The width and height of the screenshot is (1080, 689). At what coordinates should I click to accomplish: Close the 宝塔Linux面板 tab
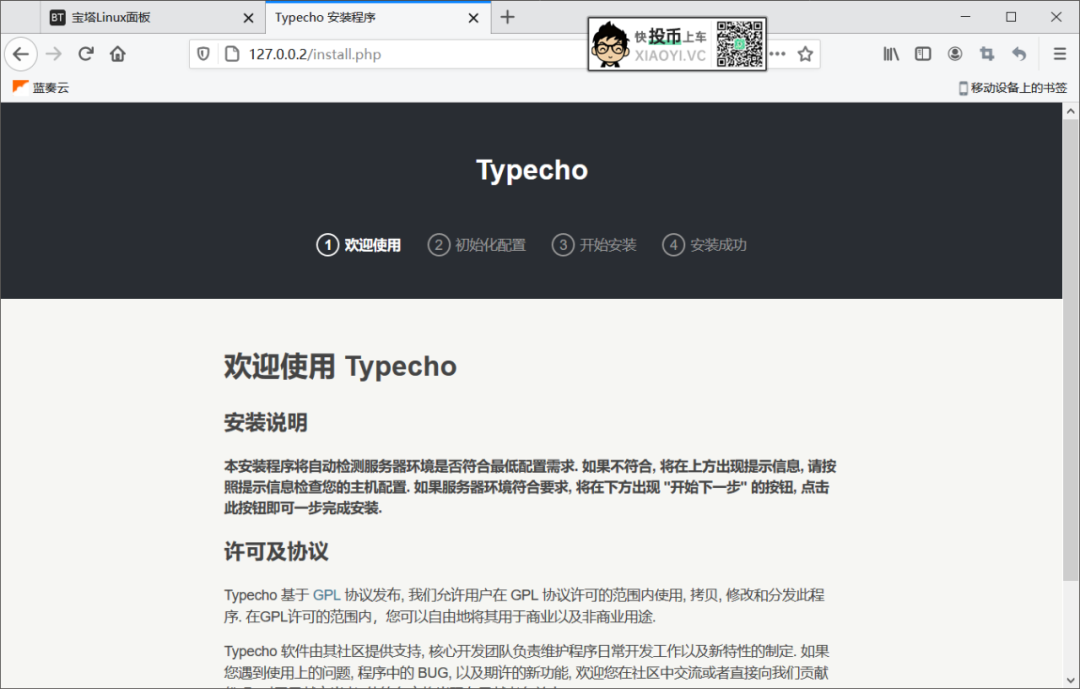coord(249,18)
